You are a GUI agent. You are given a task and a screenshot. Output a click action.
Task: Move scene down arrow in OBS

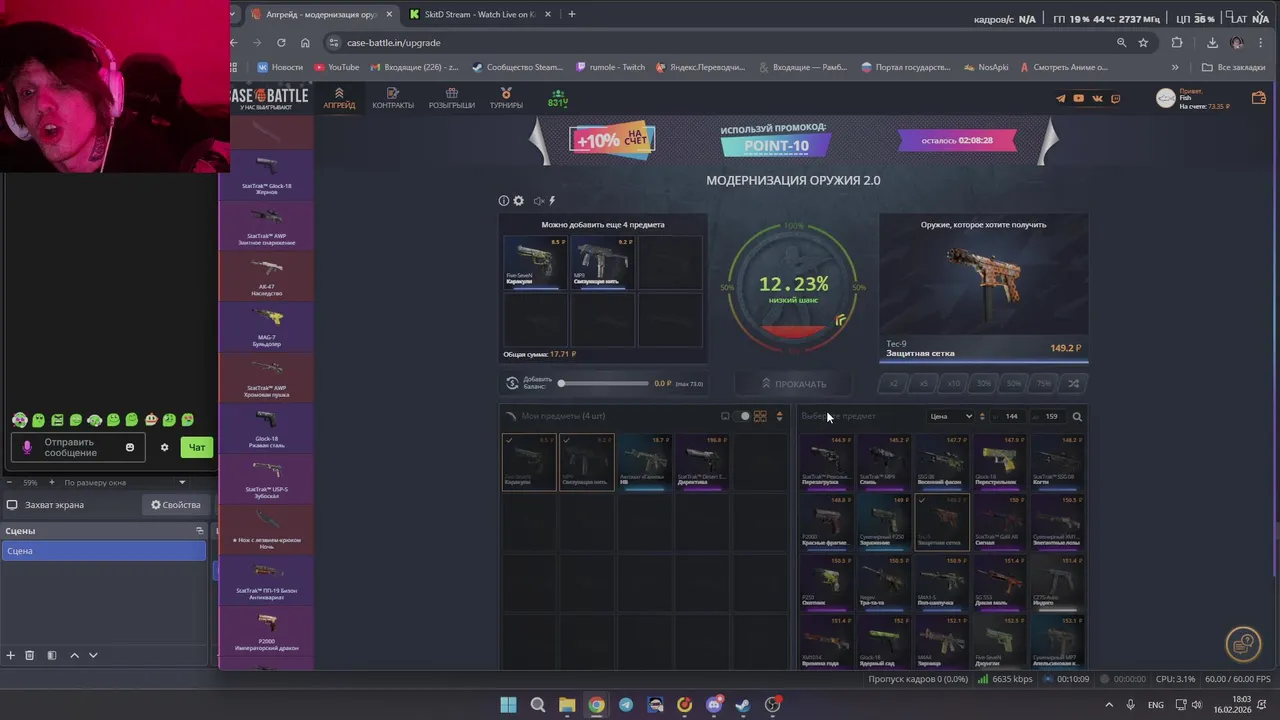[x=93, y=655]
